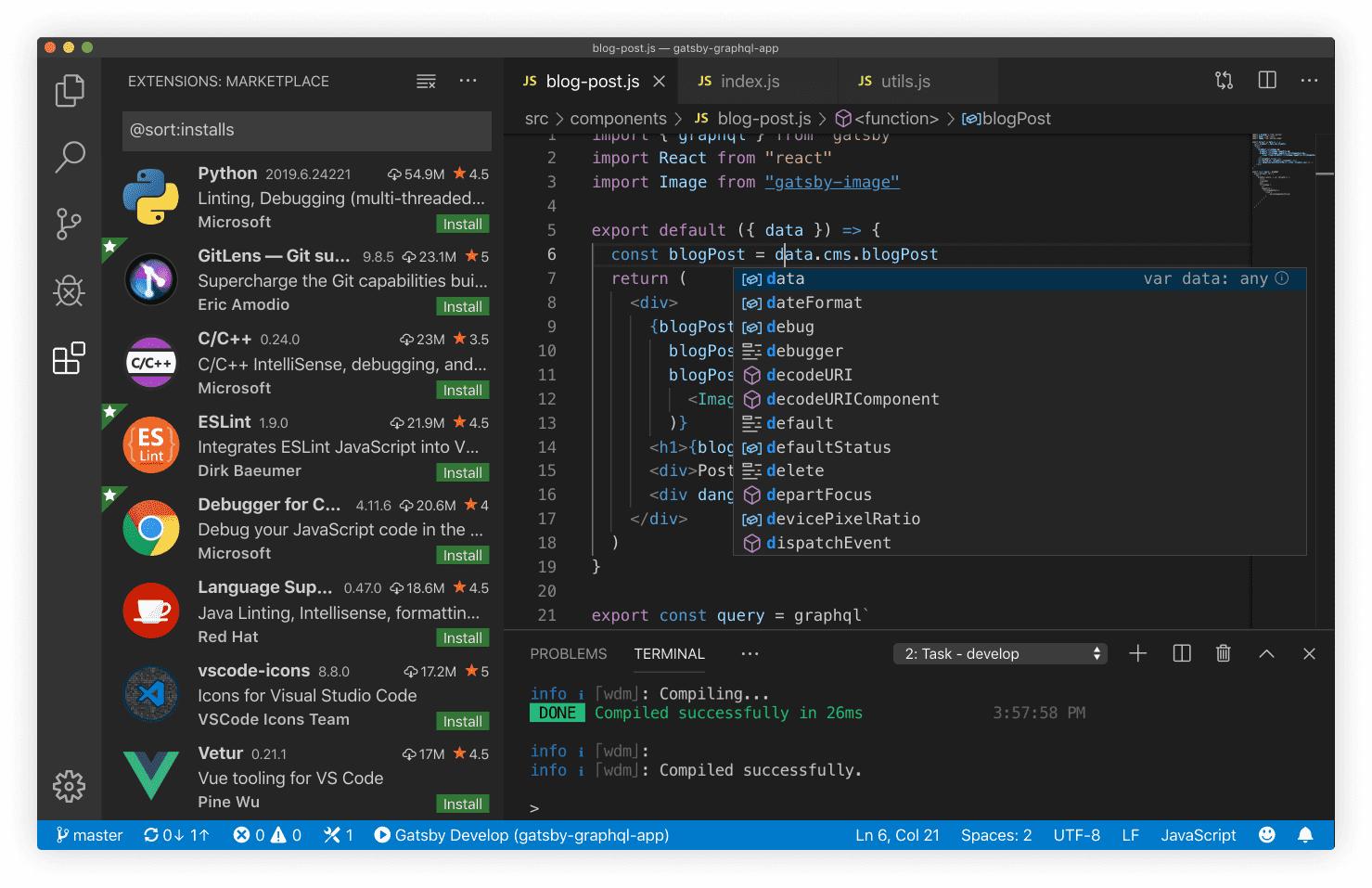The image size is (1372, 888).
Task: Open extensions panel more actions ellipsis
Action: [x=468, y=82]
